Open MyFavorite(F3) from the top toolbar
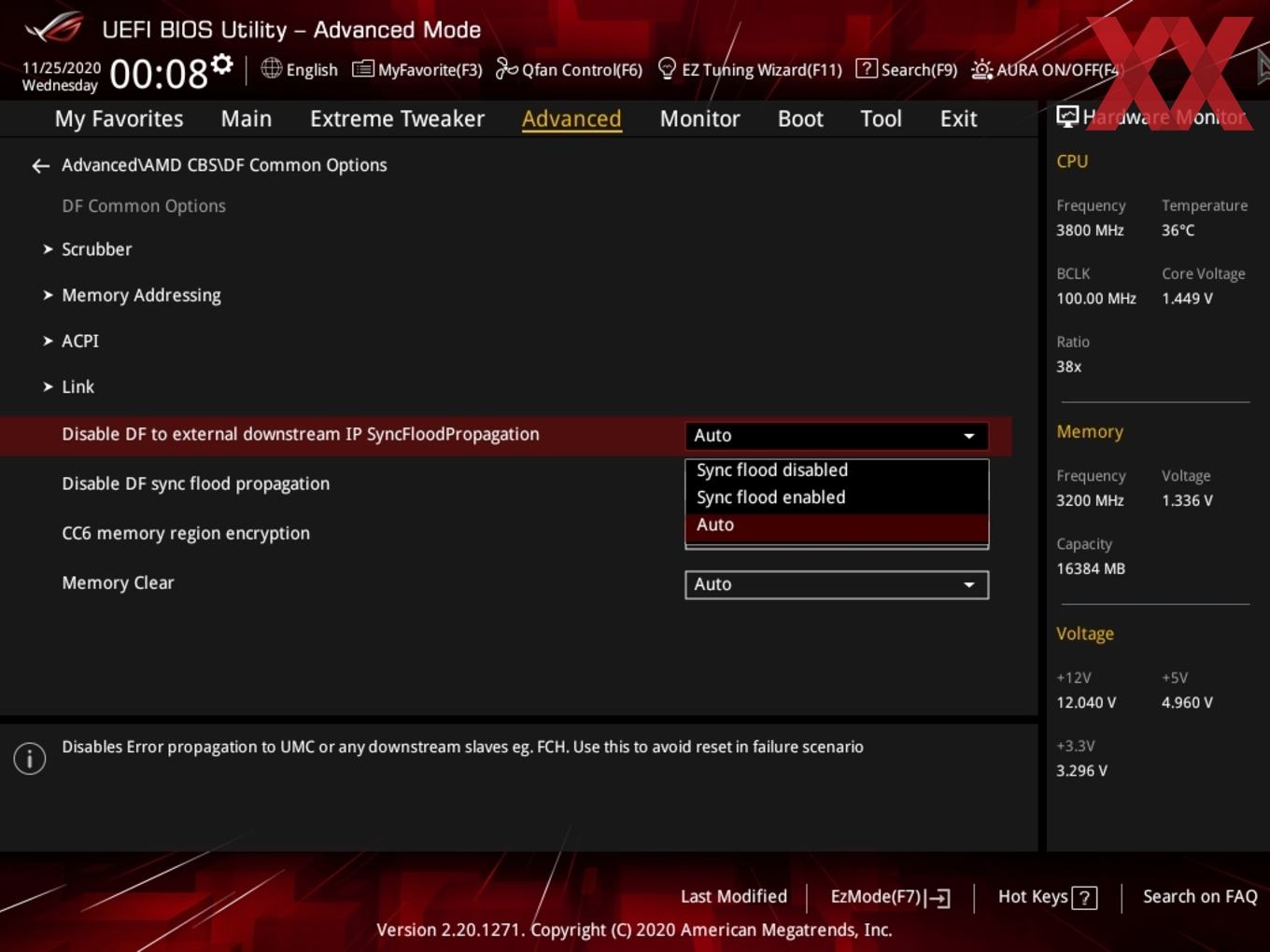The image size is (1270, 952). coord(417,69)
